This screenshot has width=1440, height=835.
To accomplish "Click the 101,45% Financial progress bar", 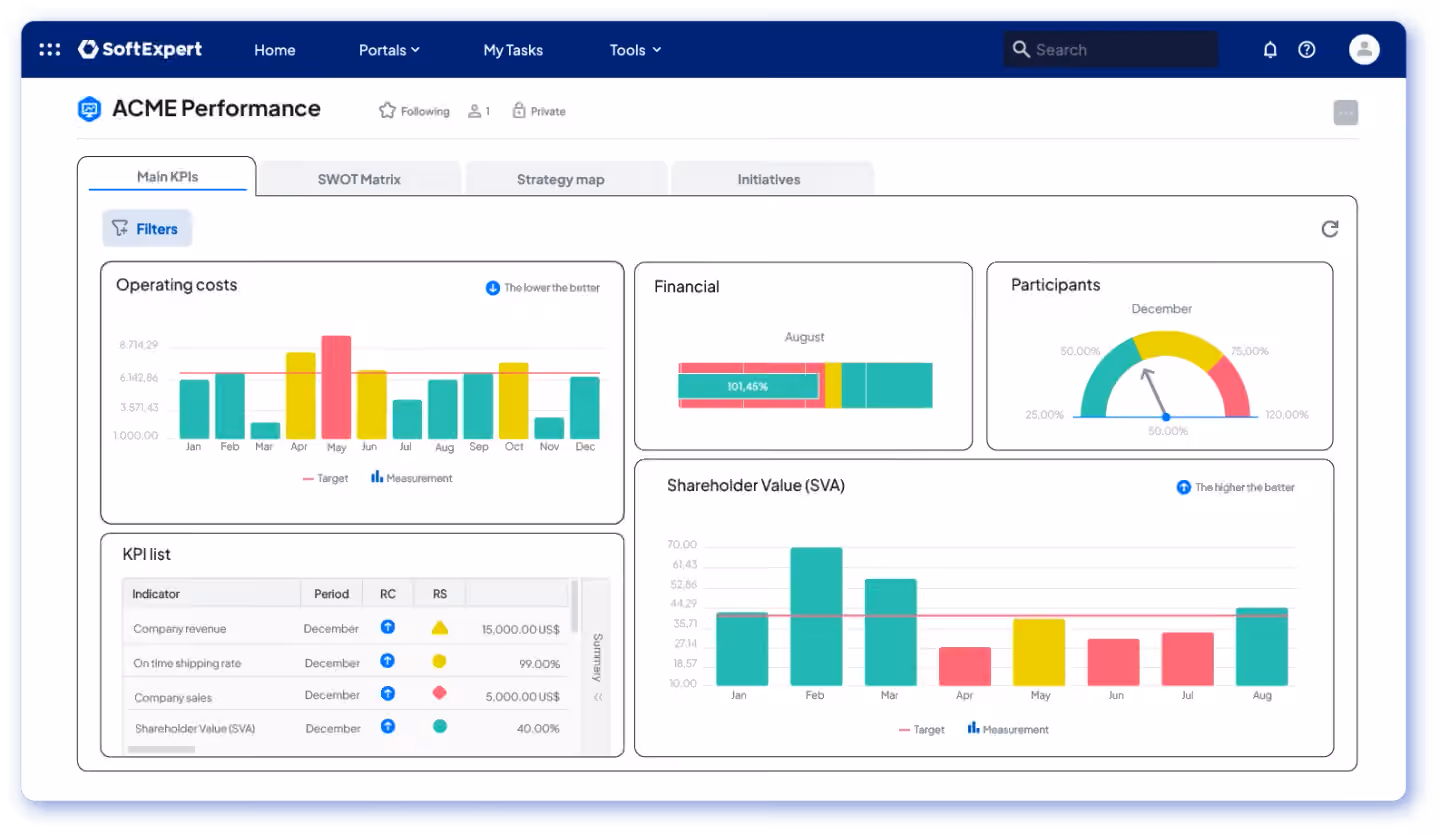I will coord(749,386).
